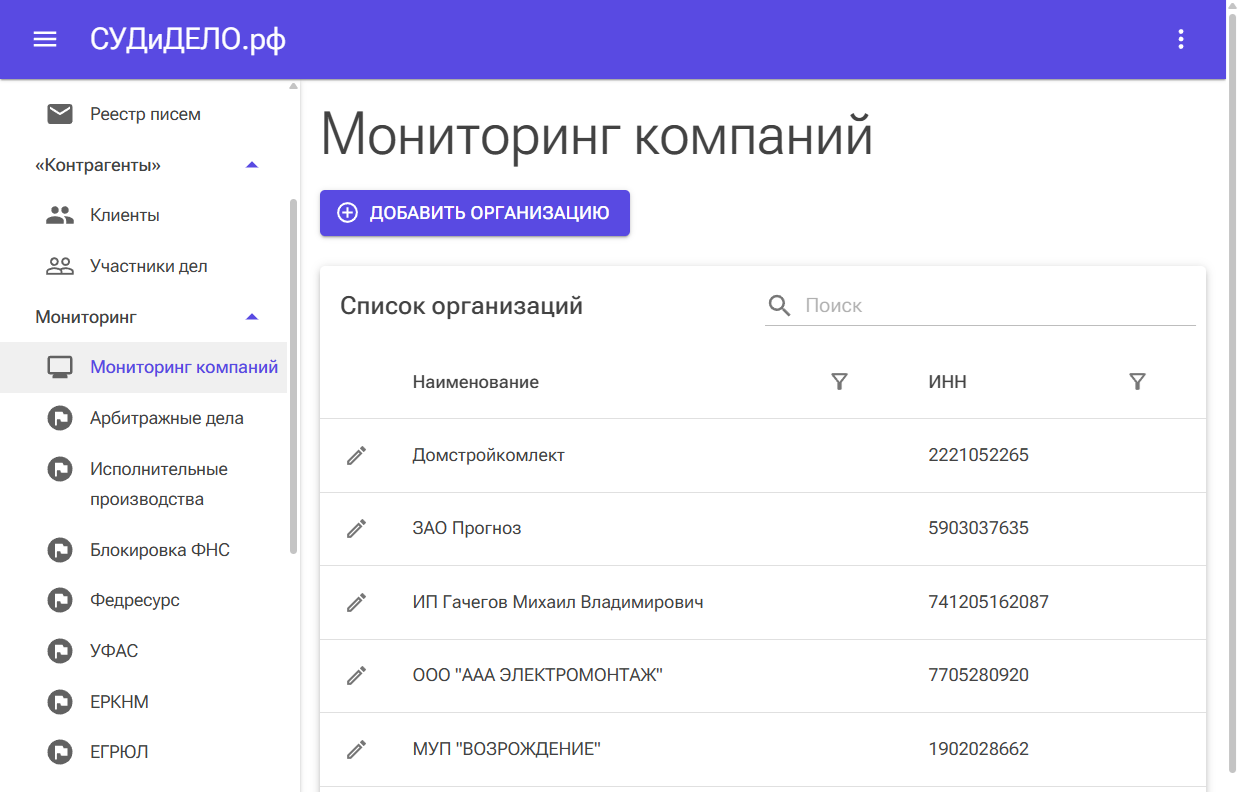Open filter for Наименование column
The image size is (1238, 792).
839,381
